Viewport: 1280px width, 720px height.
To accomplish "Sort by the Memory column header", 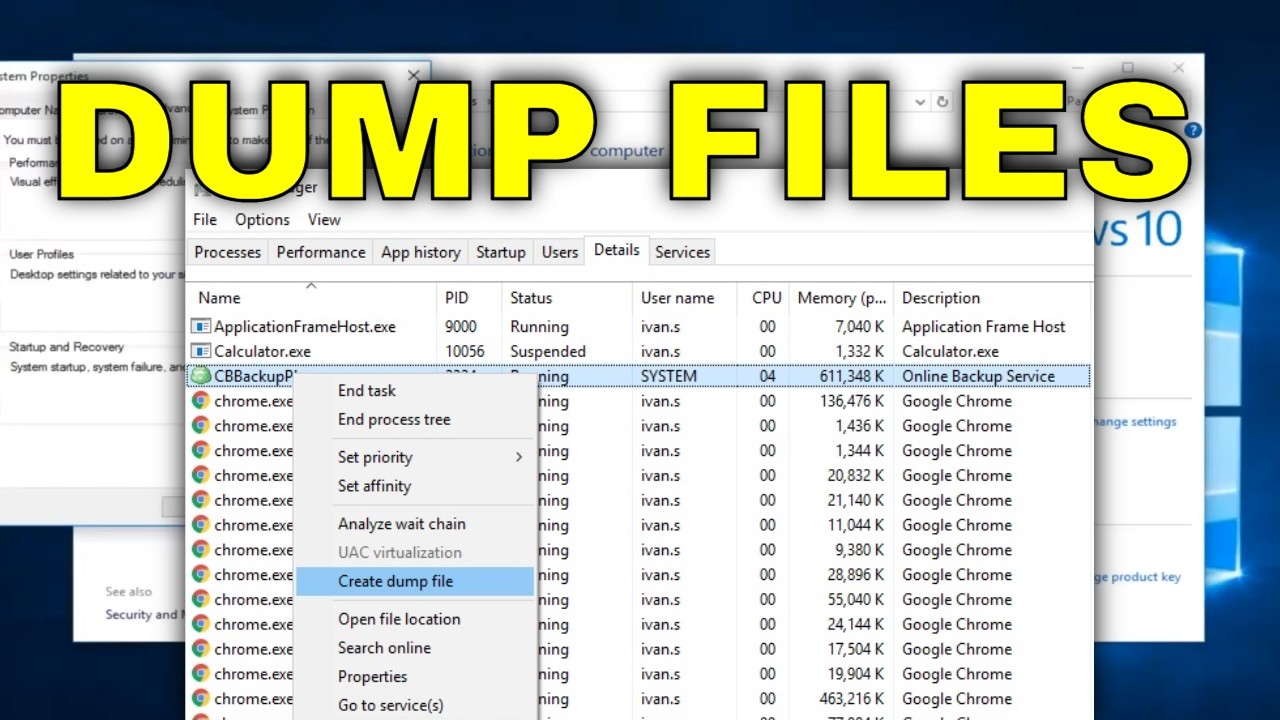I will tap(842, 297).
